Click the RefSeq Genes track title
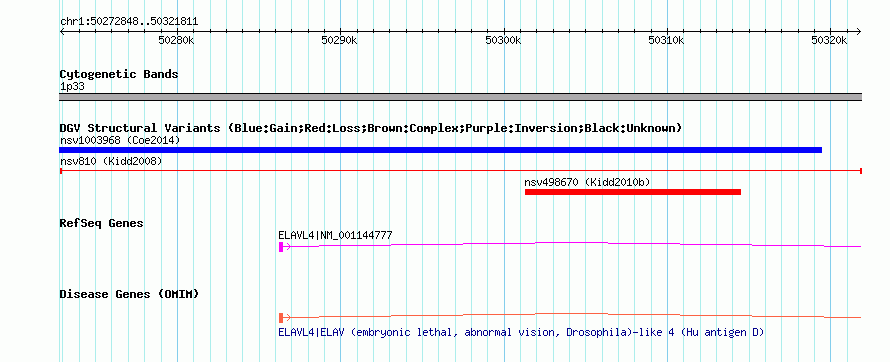Image resolution: width=890 pixels, height=362 pixels. click(x=102, y=223)
